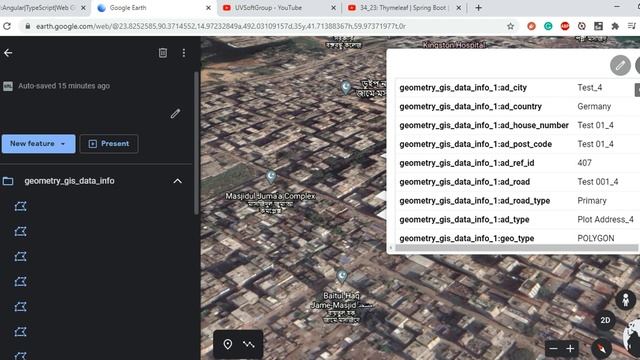Collapse the geometry_gis_data_info folder
The width and height of the screenshot is (640, 360).
(x=178, y=181)
